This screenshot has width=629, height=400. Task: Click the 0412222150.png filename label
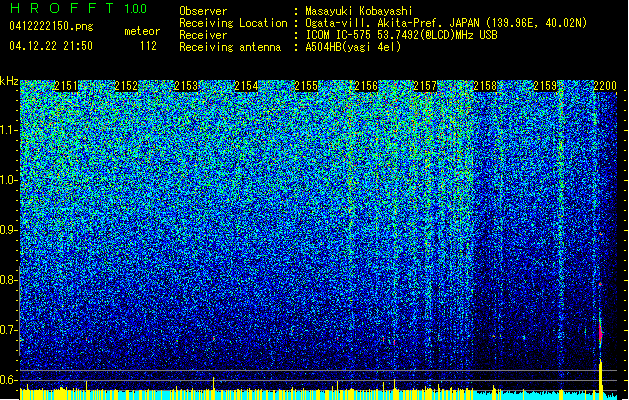51,26
